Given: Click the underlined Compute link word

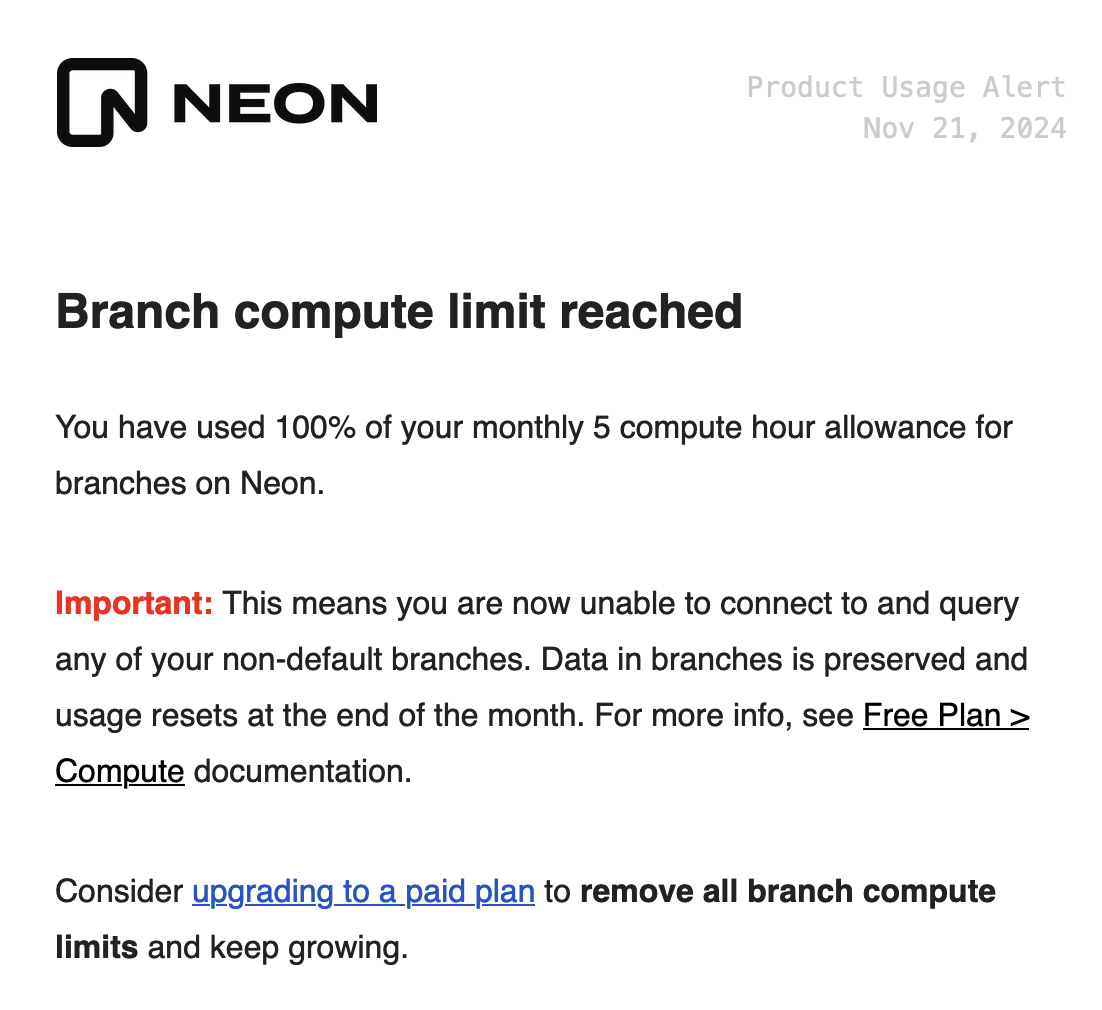Looking at the screenshot, I should pyautogui.click(x=119, y=772).
